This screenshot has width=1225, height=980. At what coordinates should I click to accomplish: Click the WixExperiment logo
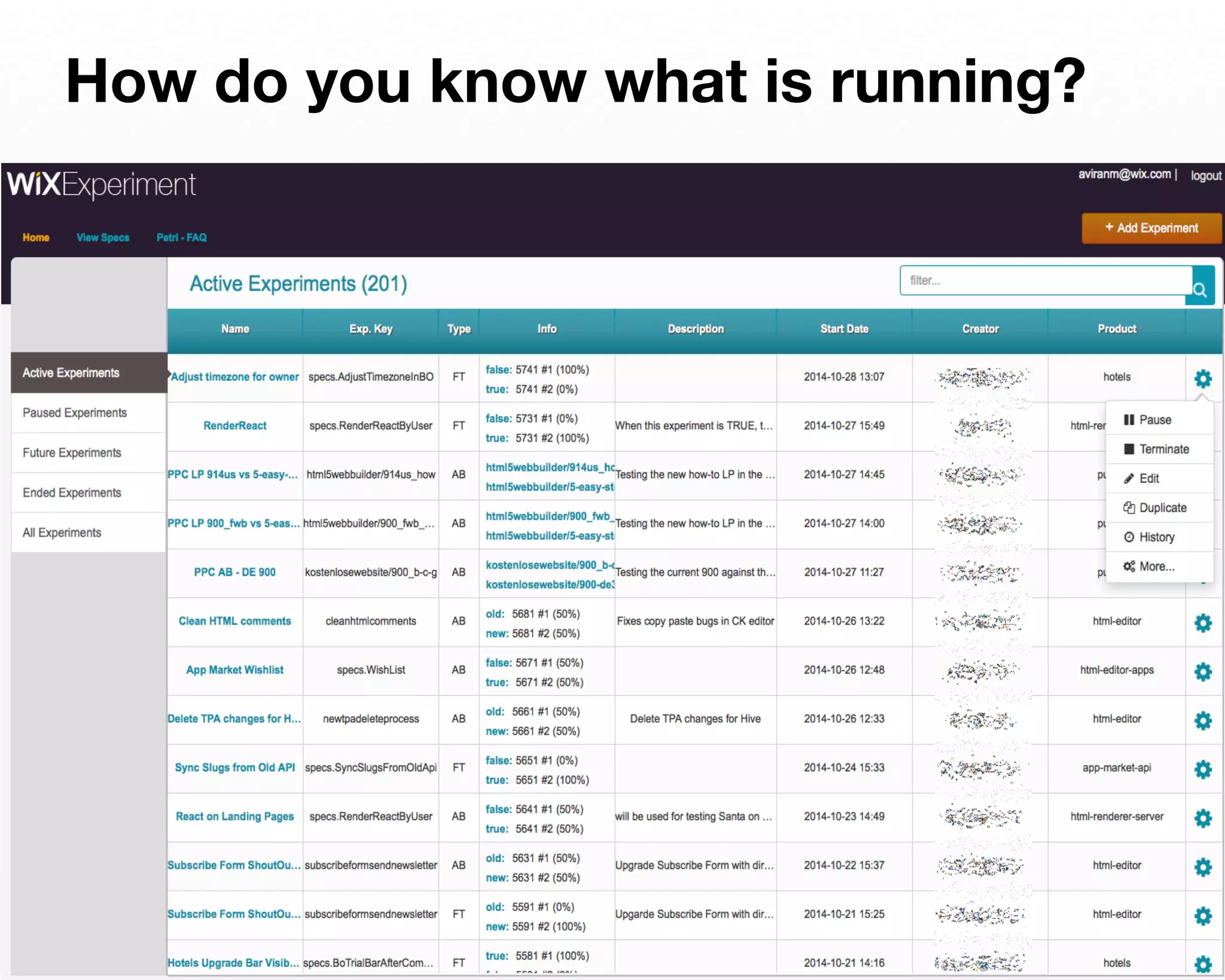(x=101, y=185)
